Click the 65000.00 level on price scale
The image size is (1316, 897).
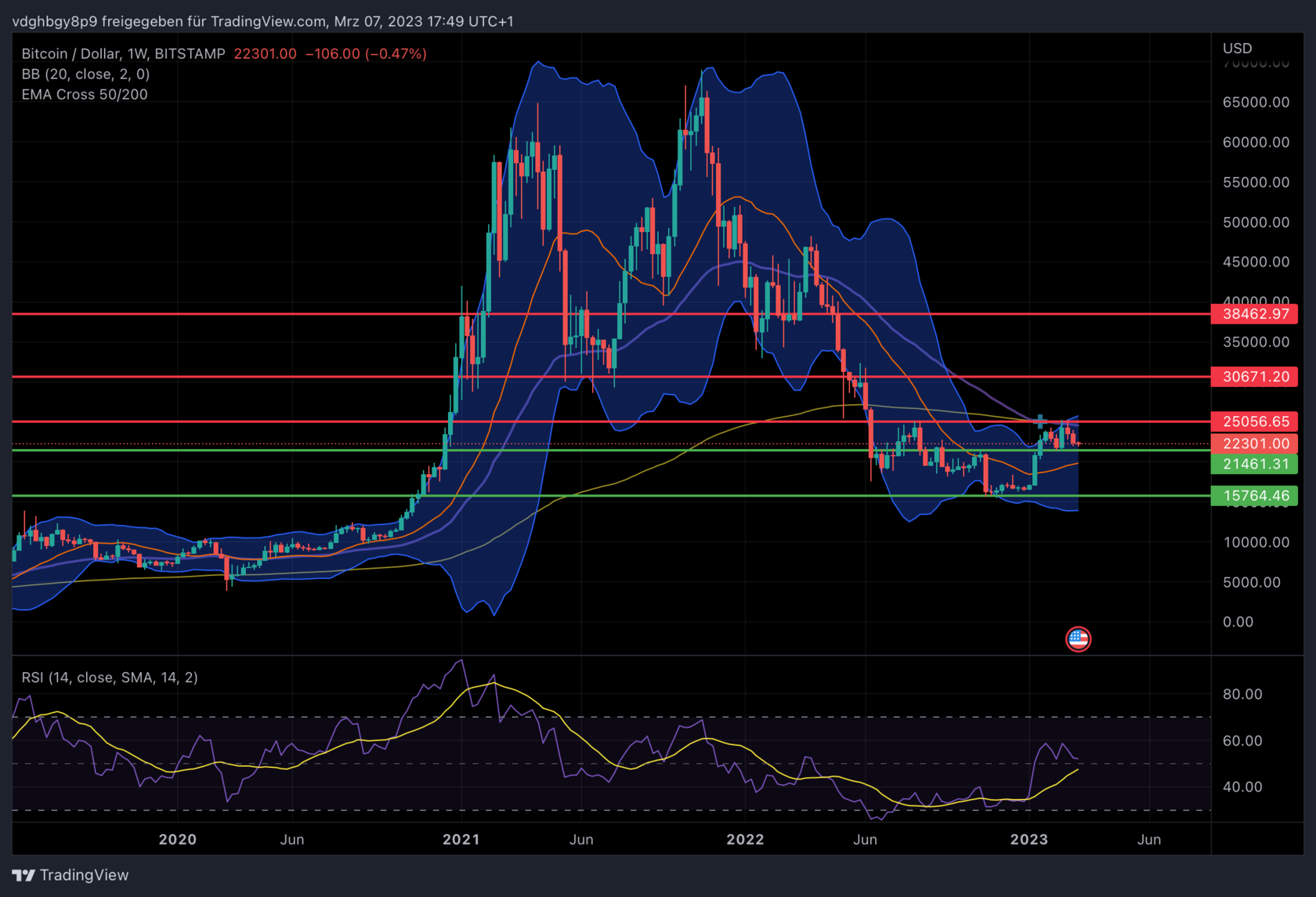[1256, 103]
